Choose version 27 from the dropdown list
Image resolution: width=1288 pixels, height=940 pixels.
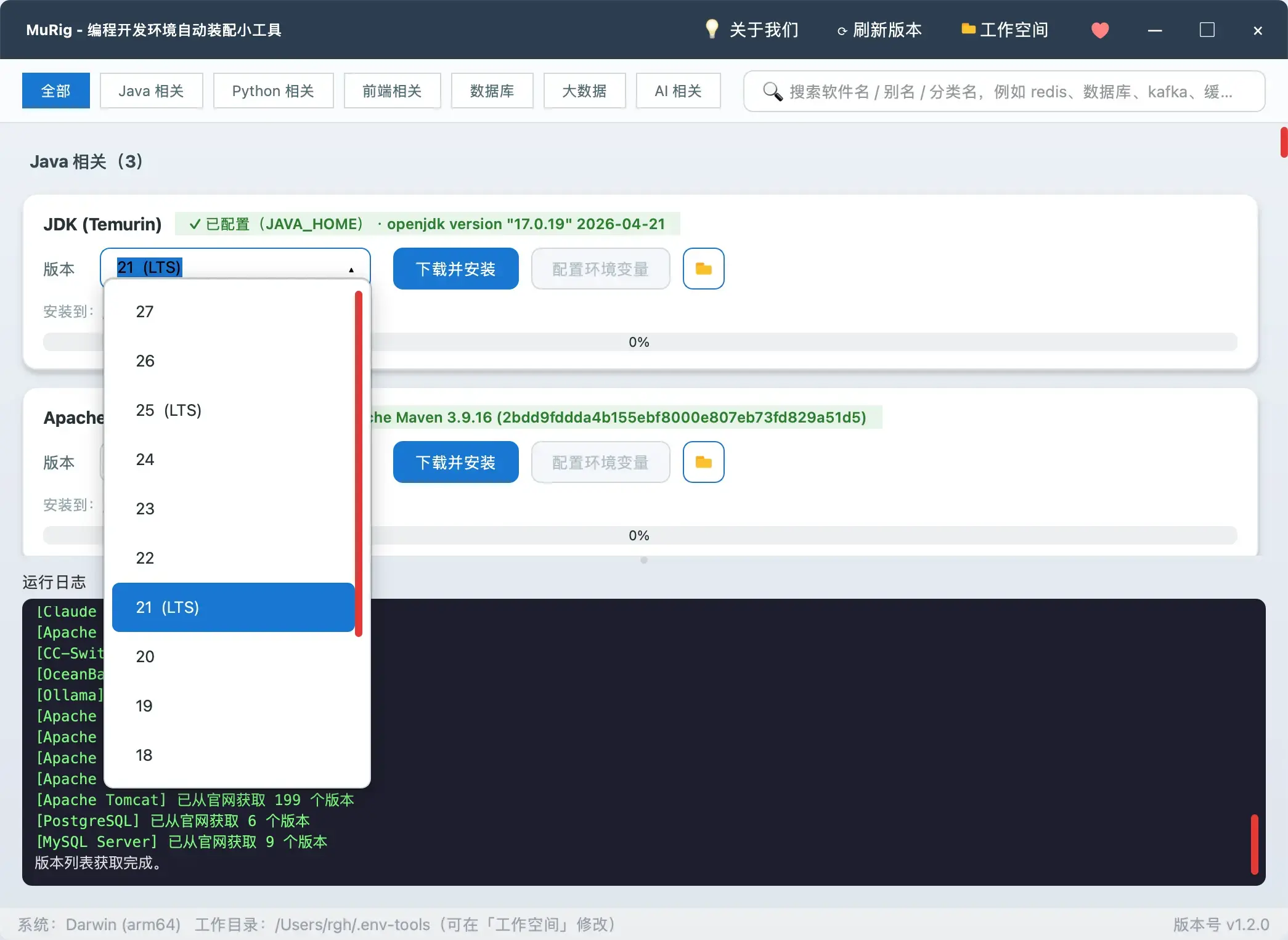pyautogui.click(x=234, y=312)
